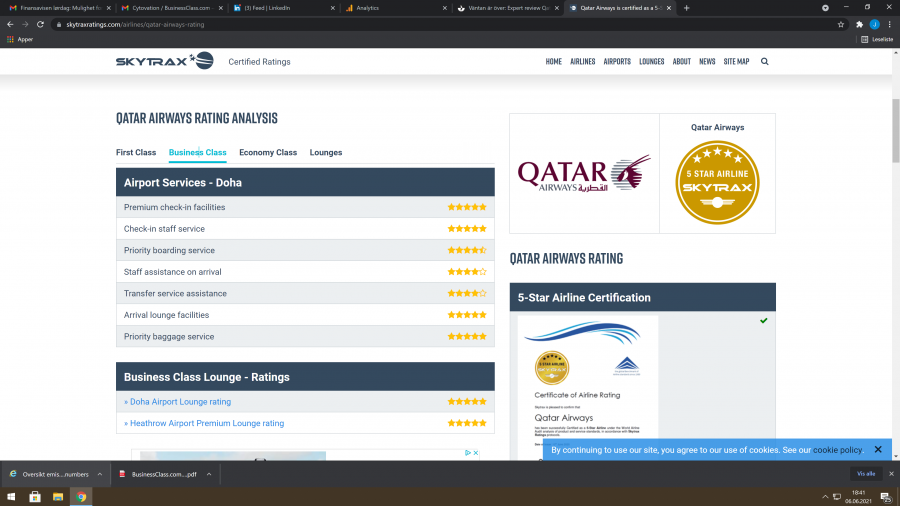Click the Skytrax logo

tap(165, 61)
